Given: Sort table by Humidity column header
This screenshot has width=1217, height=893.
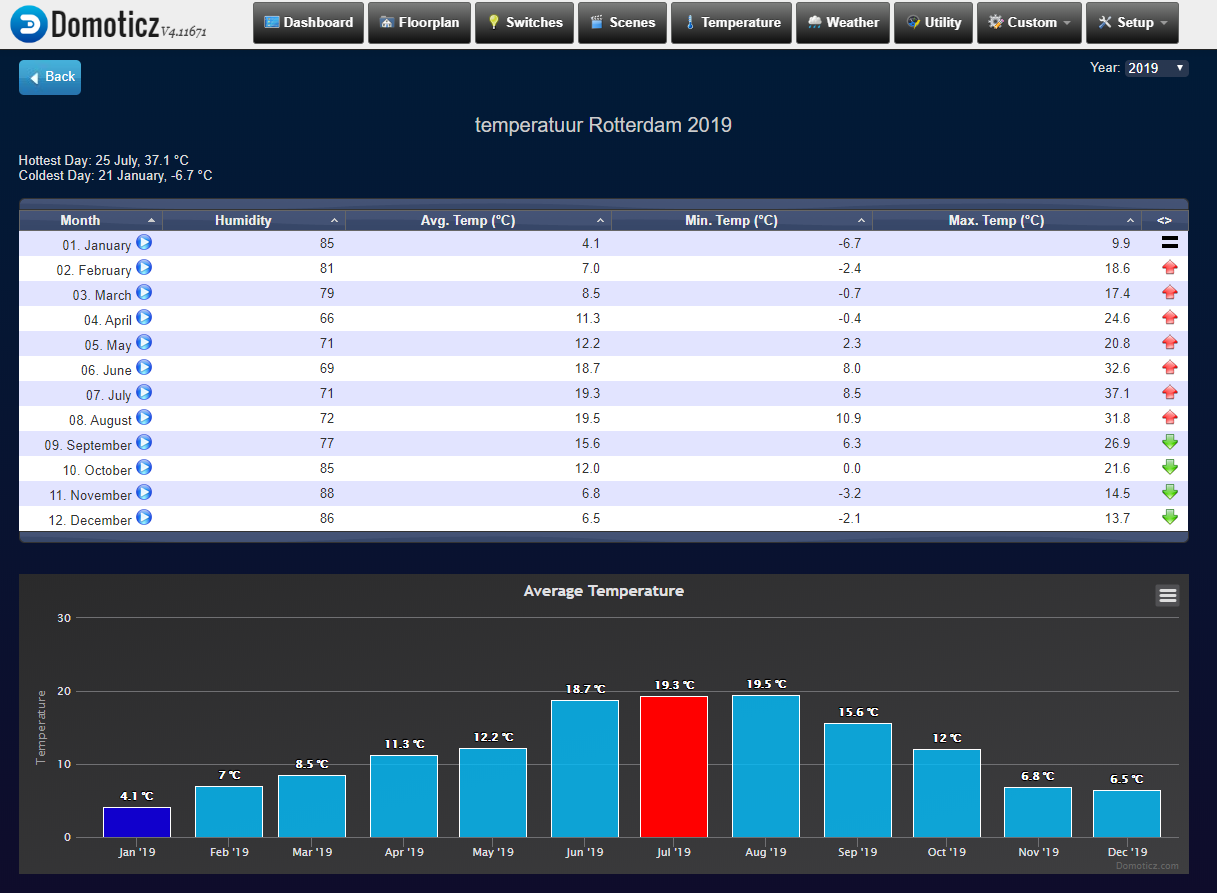Looking at the screenshot, I should coord(243,220).
